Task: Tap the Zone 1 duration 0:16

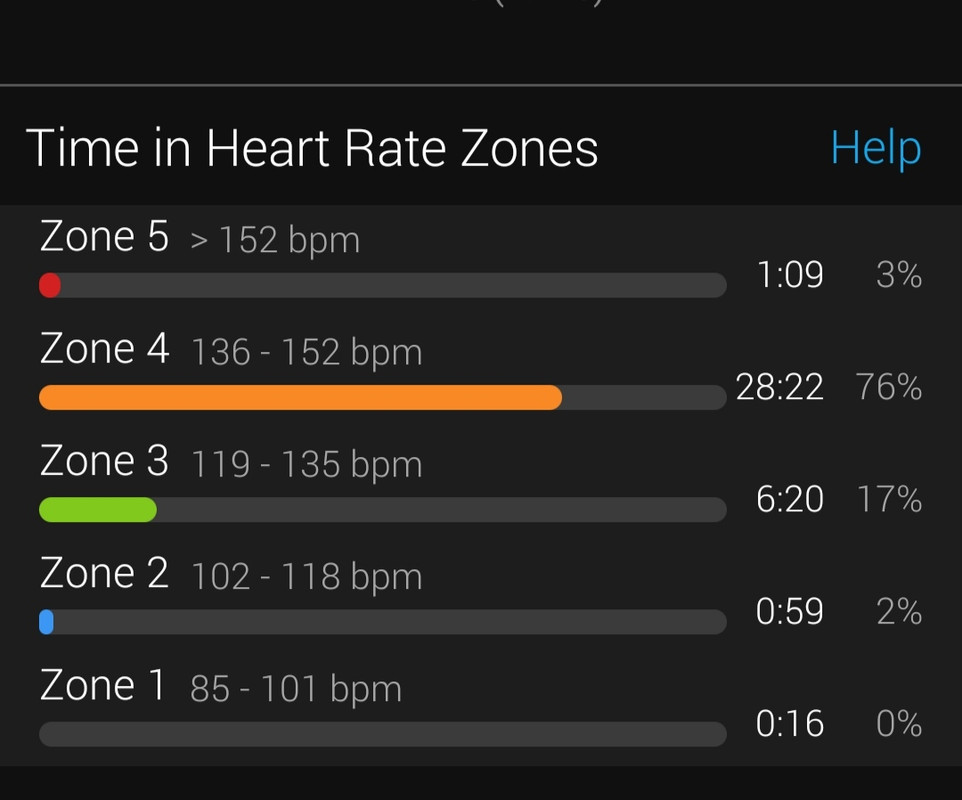Action: coord(790,723)
